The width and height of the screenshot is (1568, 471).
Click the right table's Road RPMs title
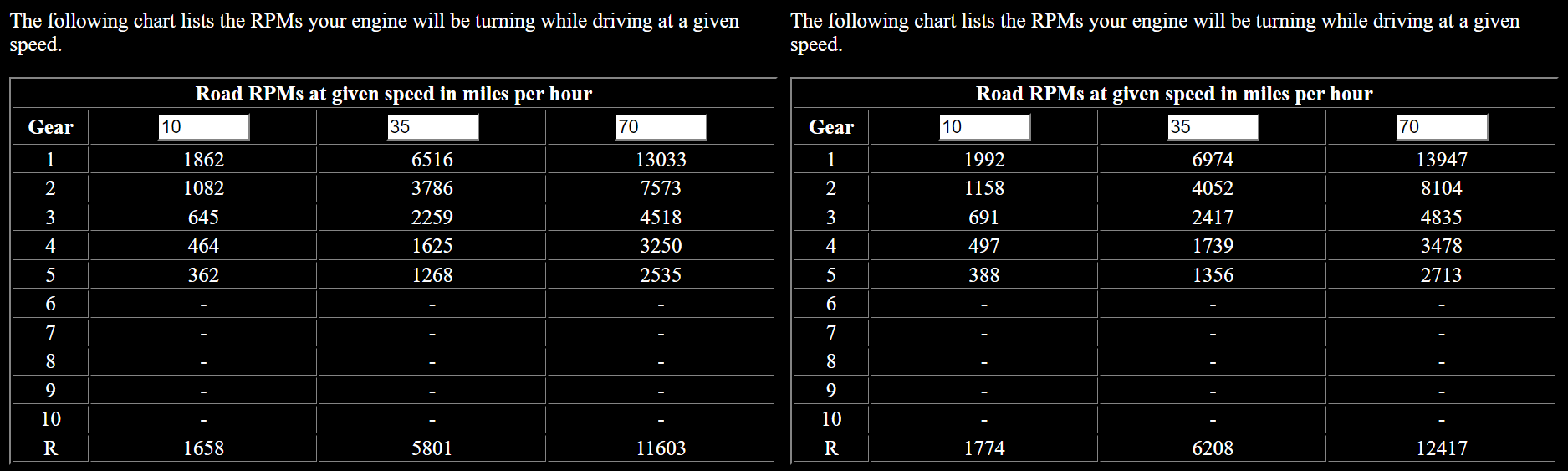(1174, 94)
